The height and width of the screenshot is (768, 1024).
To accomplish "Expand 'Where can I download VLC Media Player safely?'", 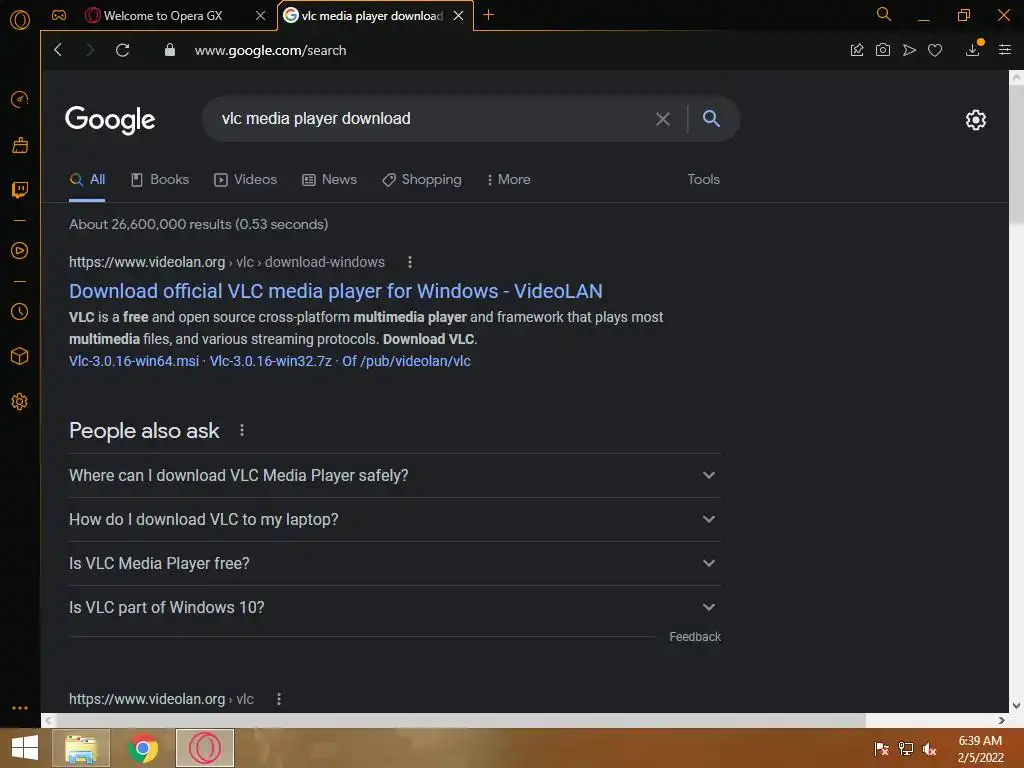I will coord(394,475).
